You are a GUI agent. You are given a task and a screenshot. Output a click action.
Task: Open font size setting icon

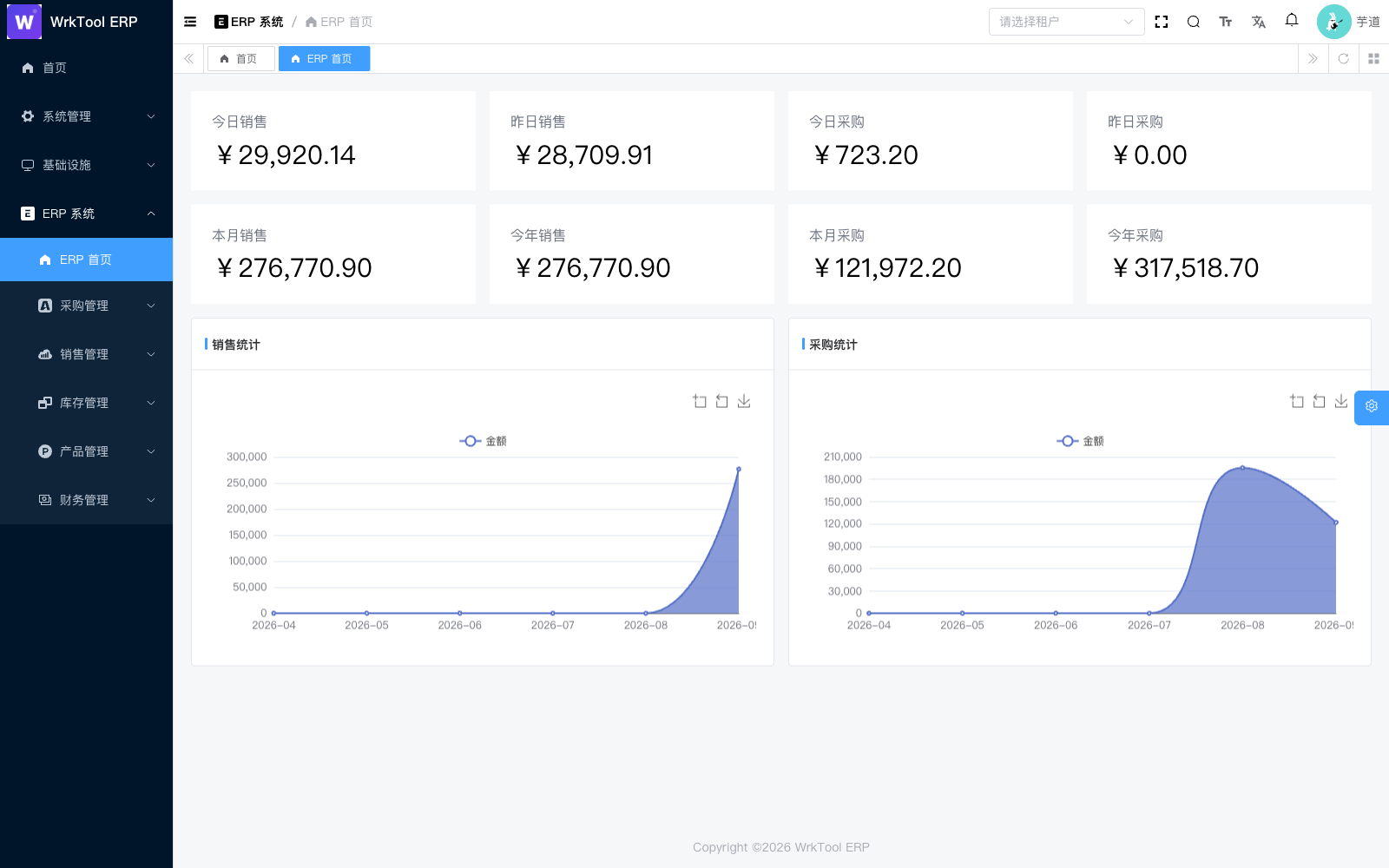point(1226,22)
